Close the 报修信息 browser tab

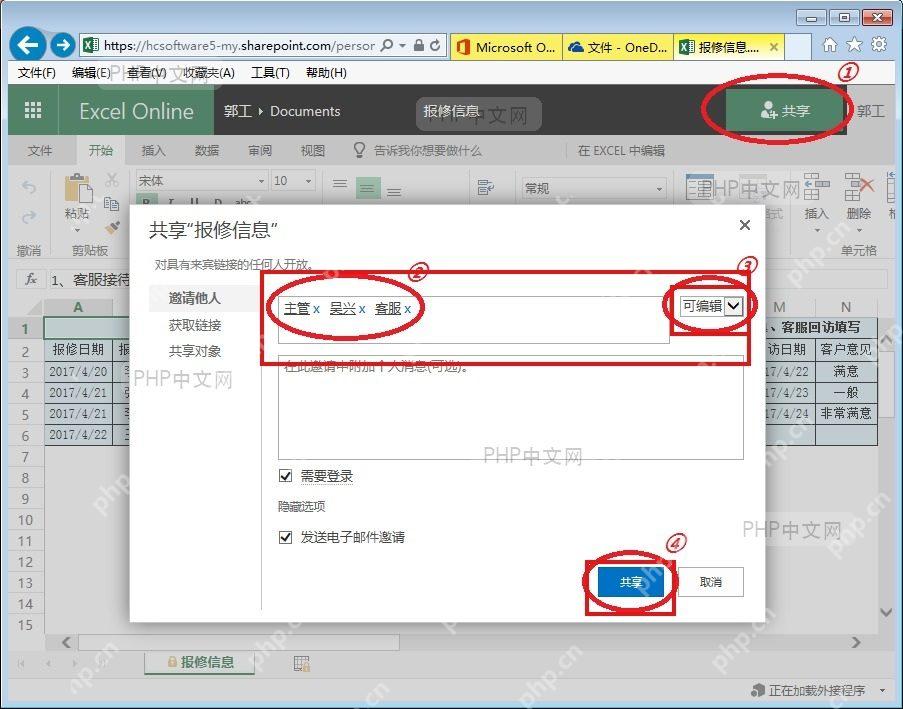click(x=774, y=47)
